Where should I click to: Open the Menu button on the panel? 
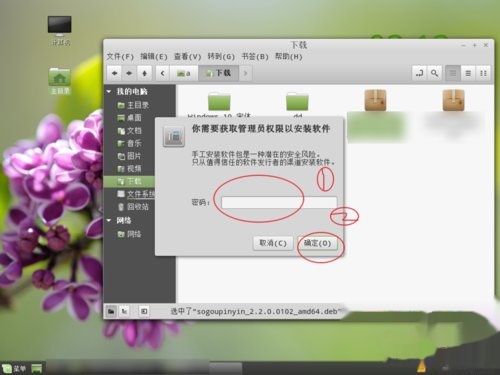pyautogui.click(x=14, y=368)
